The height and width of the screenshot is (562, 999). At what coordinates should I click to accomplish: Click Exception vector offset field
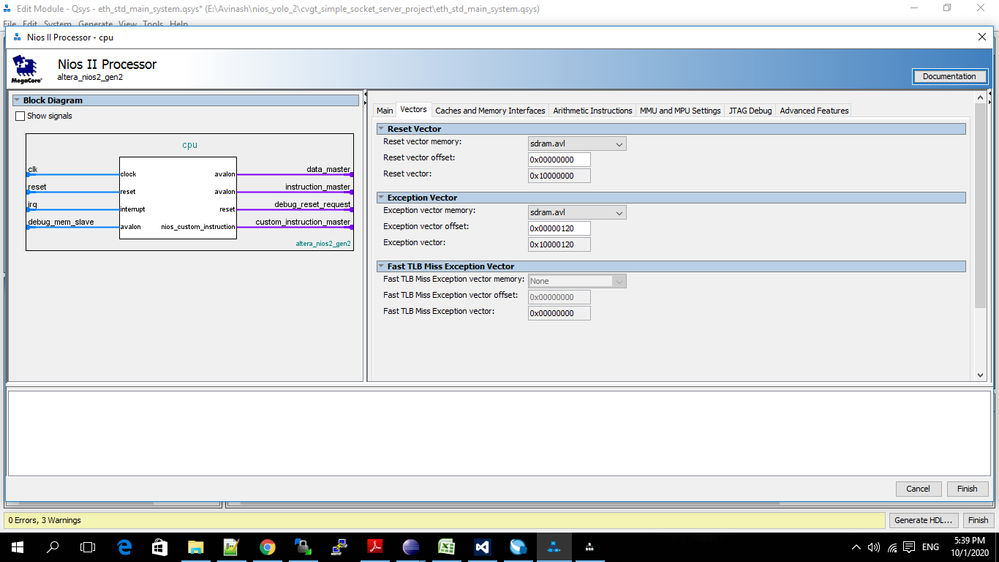point(559,229)
